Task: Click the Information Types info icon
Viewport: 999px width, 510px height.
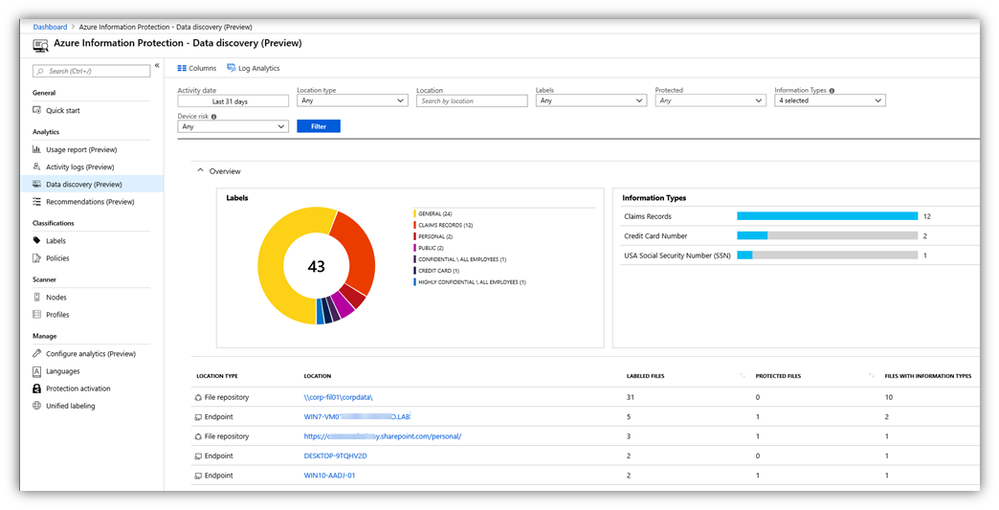Action: click(x=832, y=91)
